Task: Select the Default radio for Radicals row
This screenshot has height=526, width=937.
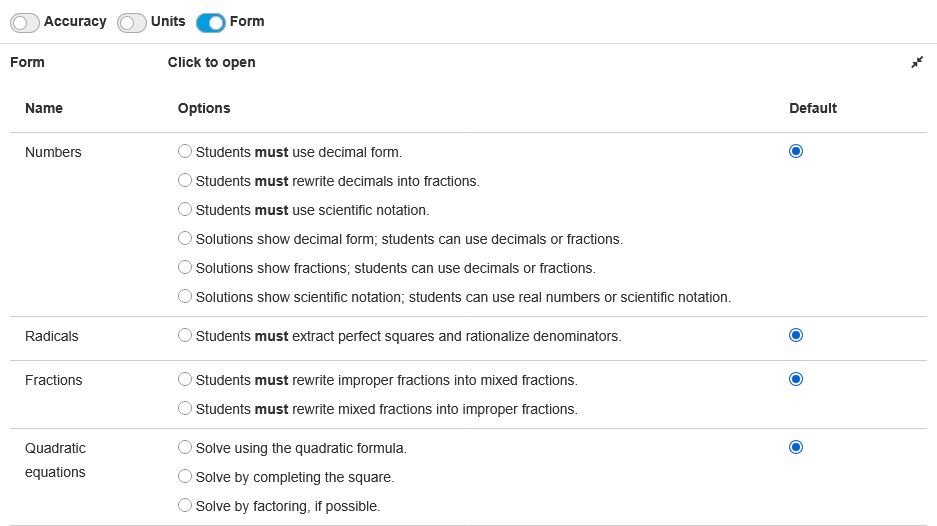Action: (x=796, y=335)
